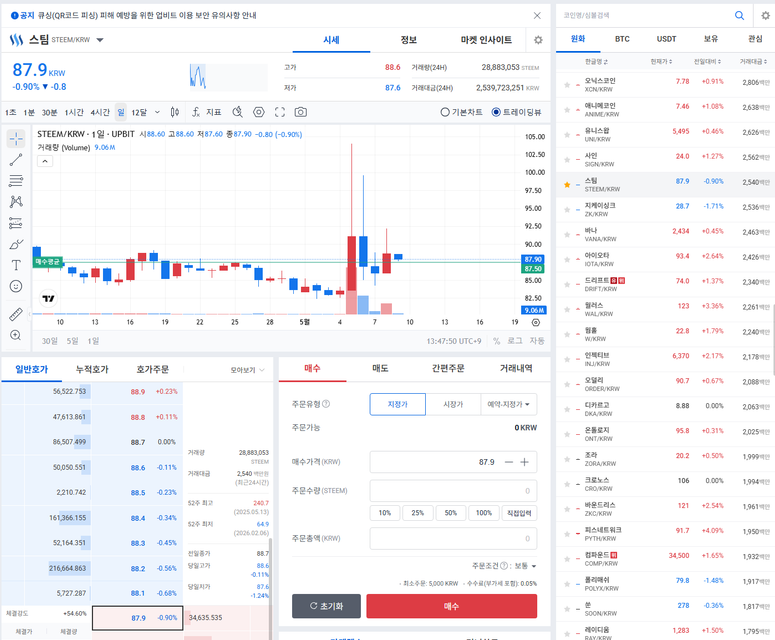
Task: Click the chart time-axis settings target icon
Action: click(x=535, y=322)
